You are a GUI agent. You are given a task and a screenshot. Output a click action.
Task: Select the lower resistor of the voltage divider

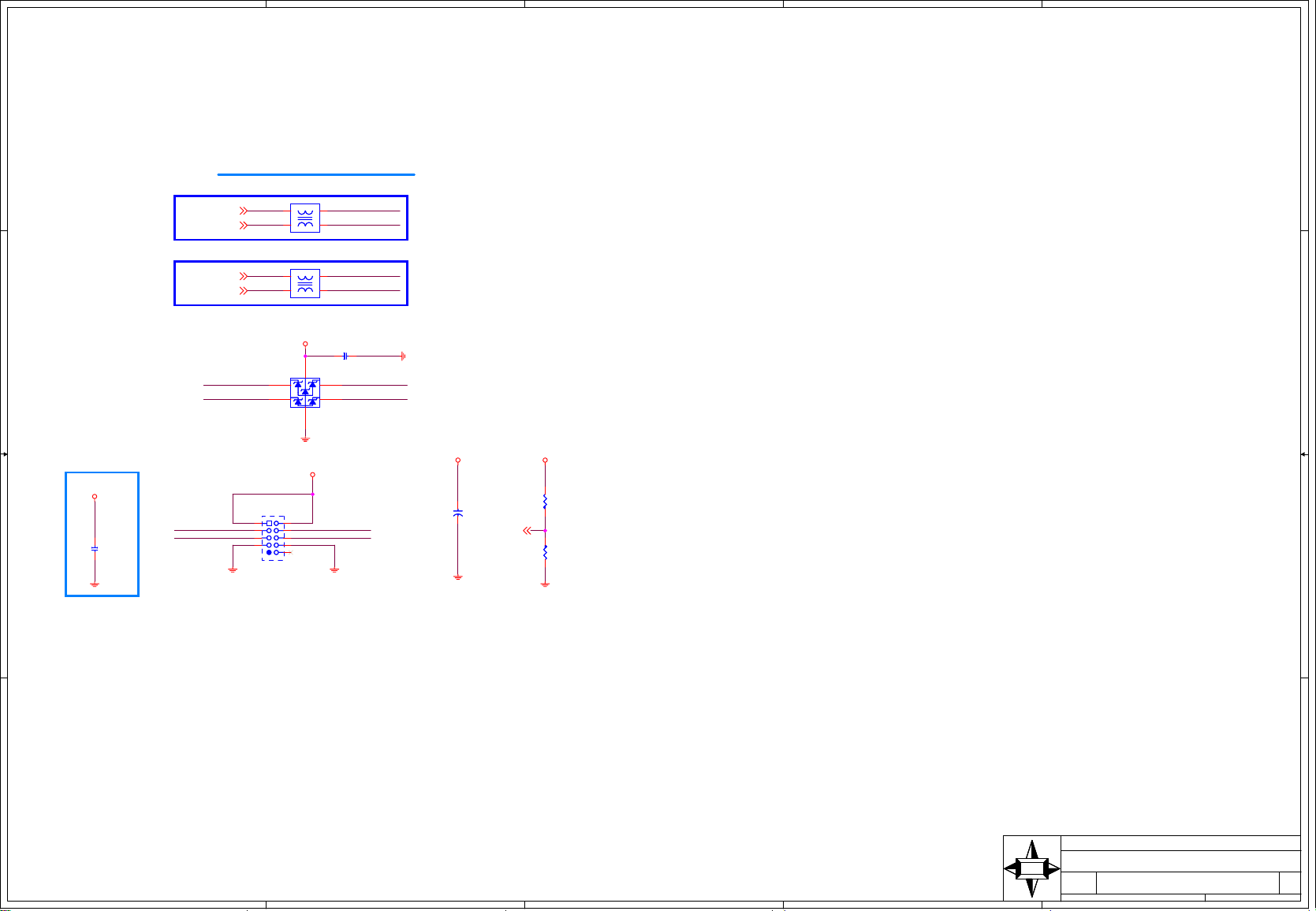[x=545, y=553]
